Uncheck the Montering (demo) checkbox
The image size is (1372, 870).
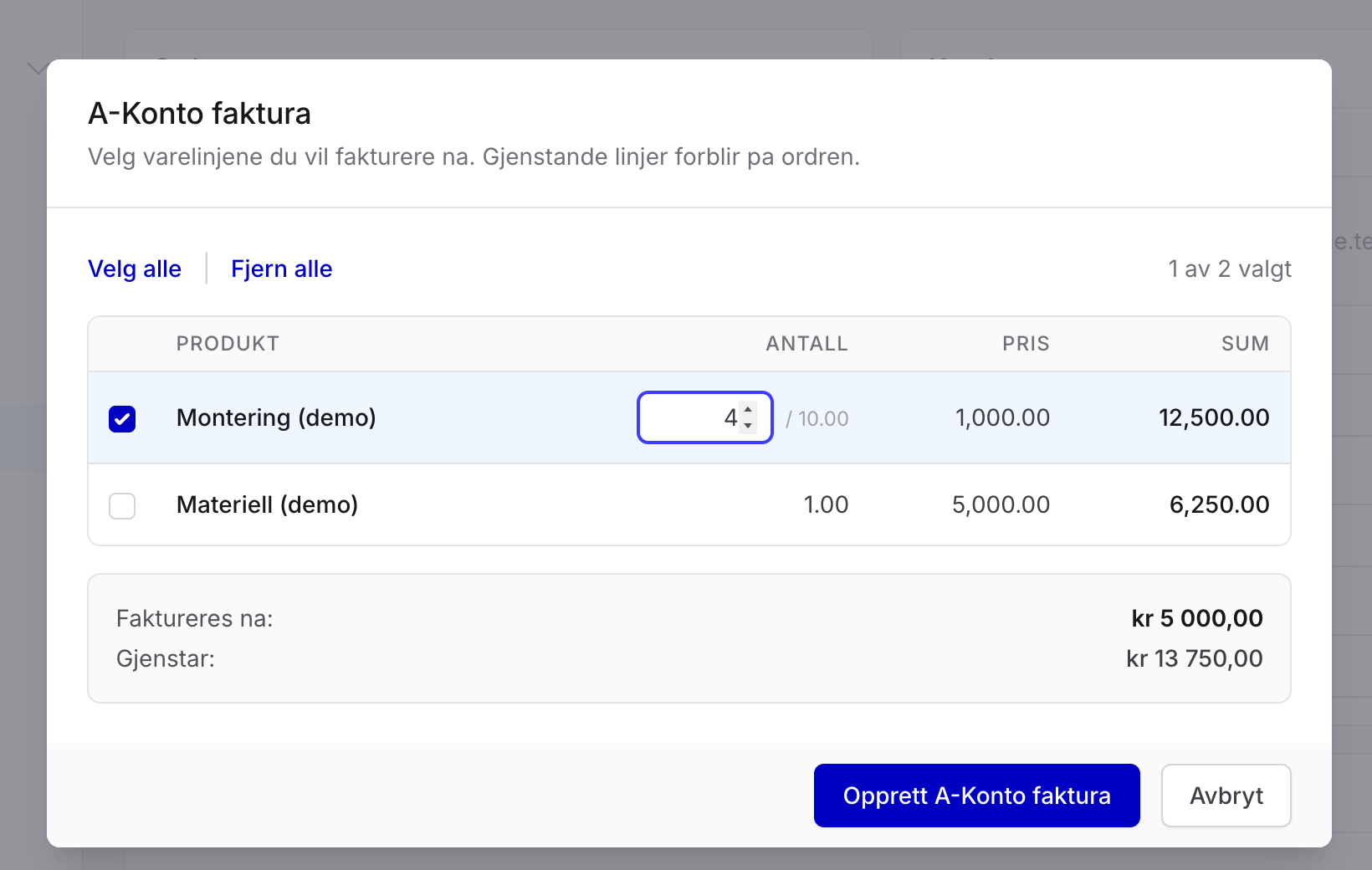[x=122, y=418]
